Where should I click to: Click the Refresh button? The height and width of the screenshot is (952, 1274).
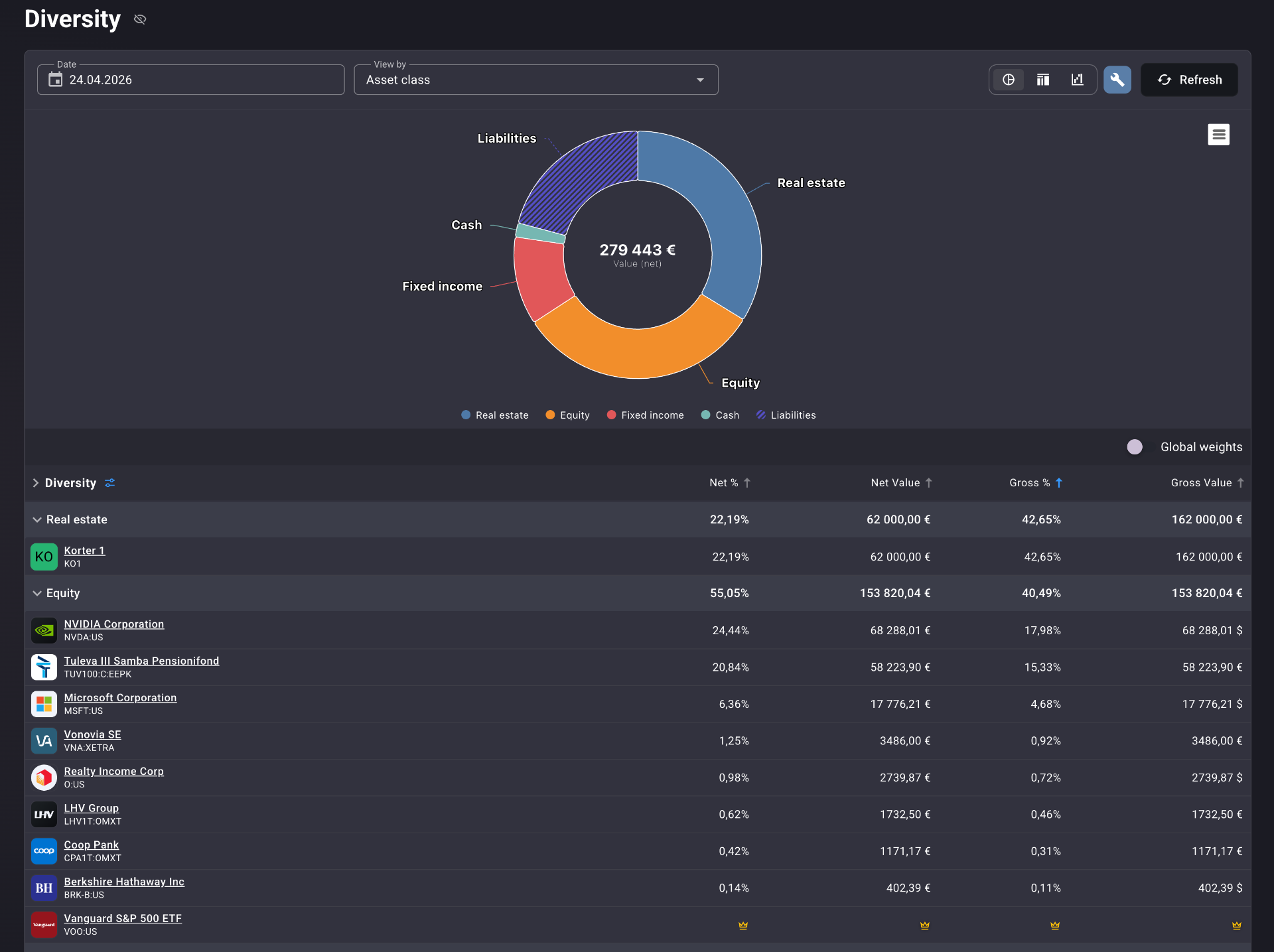coord(1189,80)
